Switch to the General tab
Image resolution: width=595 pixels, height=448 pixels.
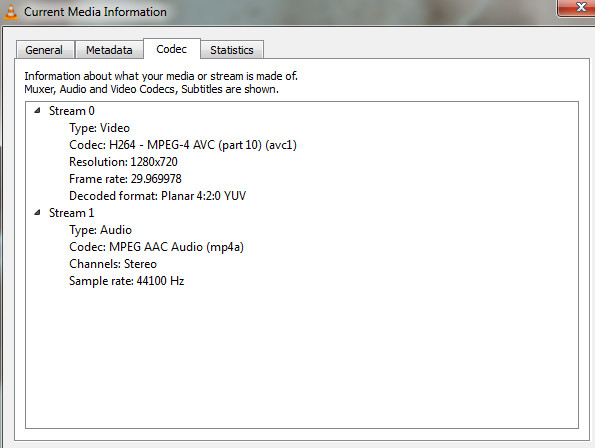(44, 50)
